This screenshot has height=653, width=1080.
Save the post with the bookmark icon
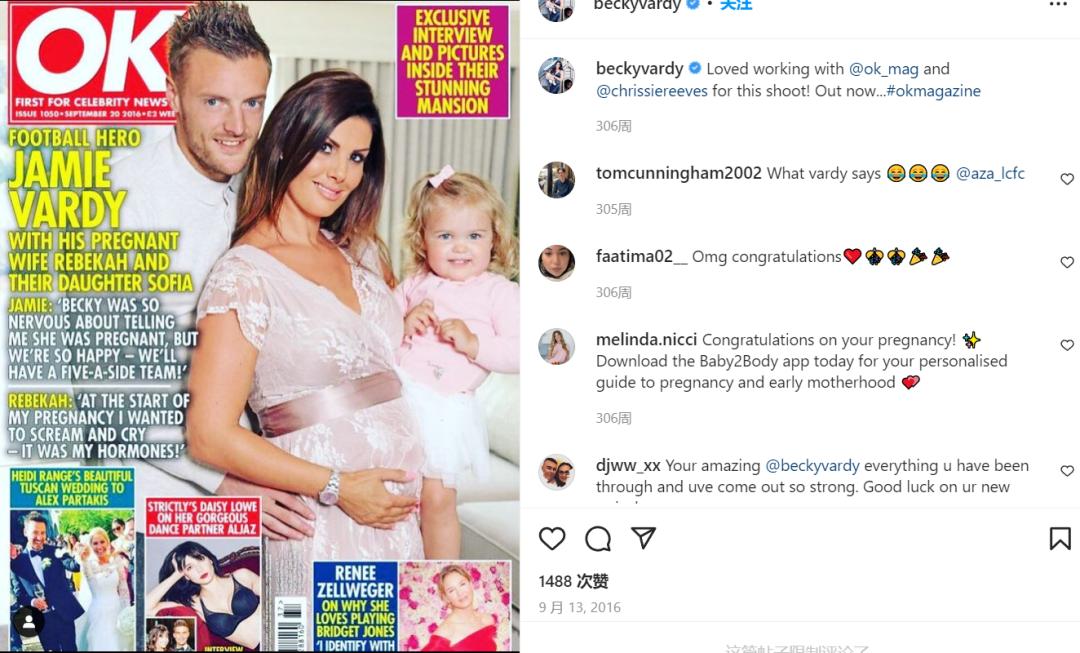click(x=1060, y=539)
